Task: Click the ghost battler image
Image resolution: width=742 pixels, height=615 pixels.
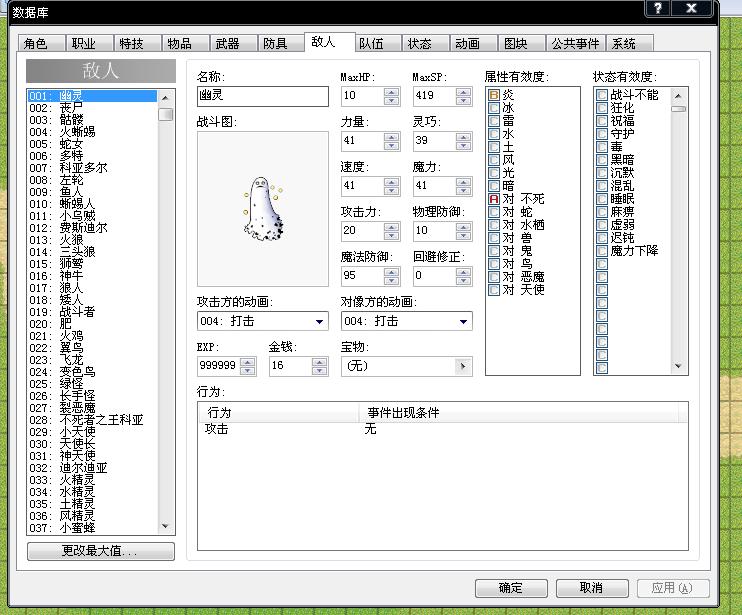Action: click(x=263, y=209)
